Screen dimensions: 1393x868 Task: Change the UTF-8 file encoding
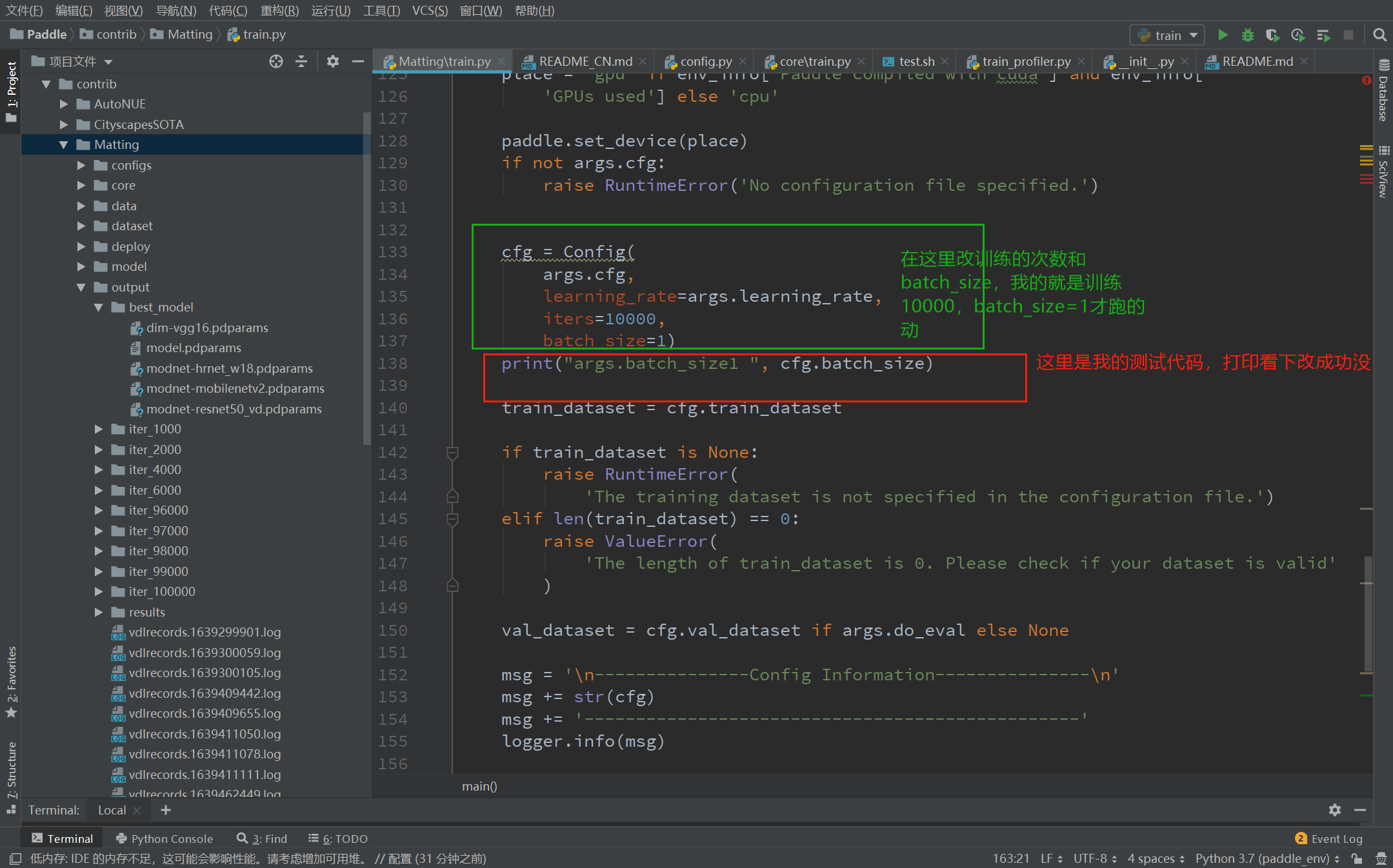[1095, 858]
